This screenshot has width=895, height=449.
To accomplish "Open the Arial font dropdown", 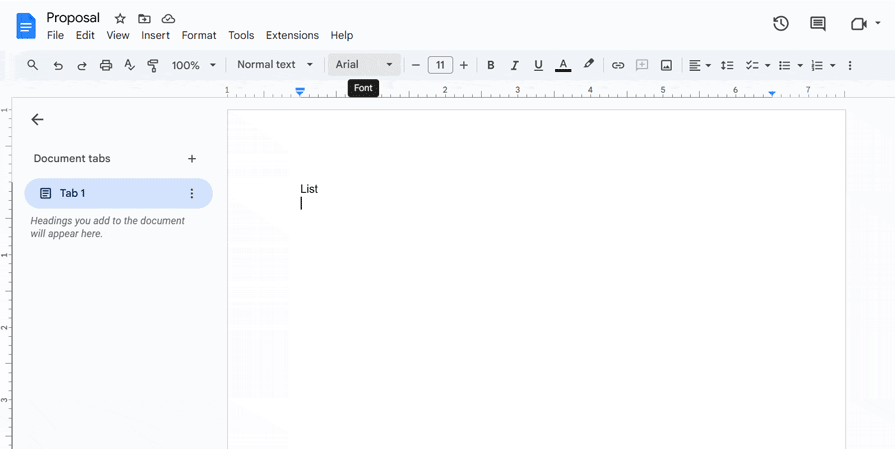I will point(364,65).
